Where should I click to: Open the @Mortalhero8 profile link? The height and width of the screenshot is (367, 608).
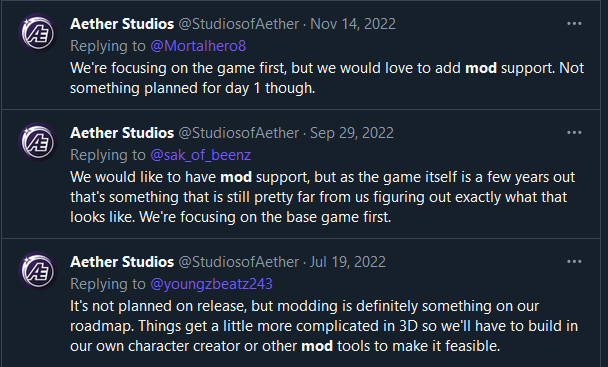click(x=198, y=46)
